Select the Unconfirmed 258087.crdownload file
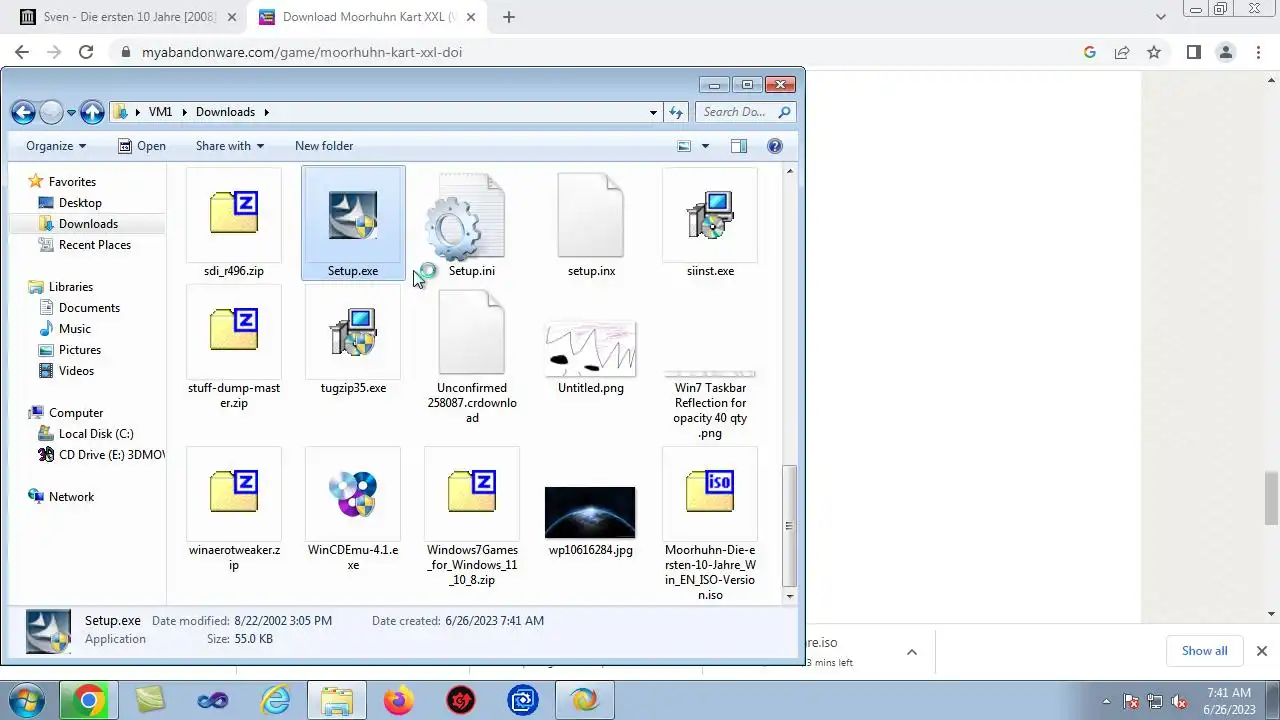Screen dimensions: 1280x720 472,356
